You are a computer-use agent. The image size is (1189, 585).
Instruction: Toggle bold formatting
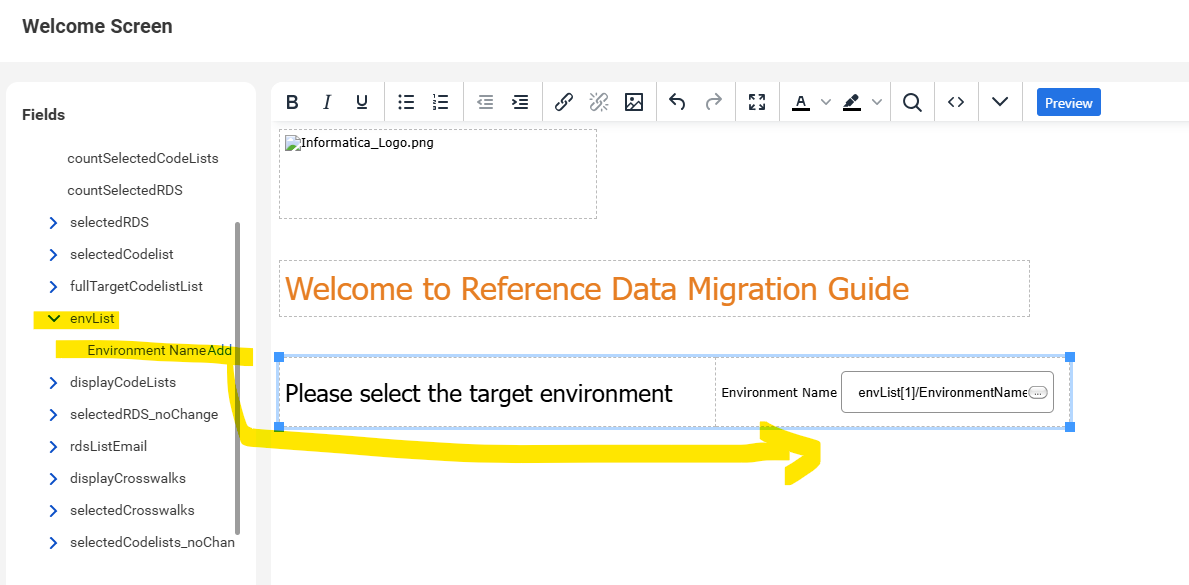291,102
